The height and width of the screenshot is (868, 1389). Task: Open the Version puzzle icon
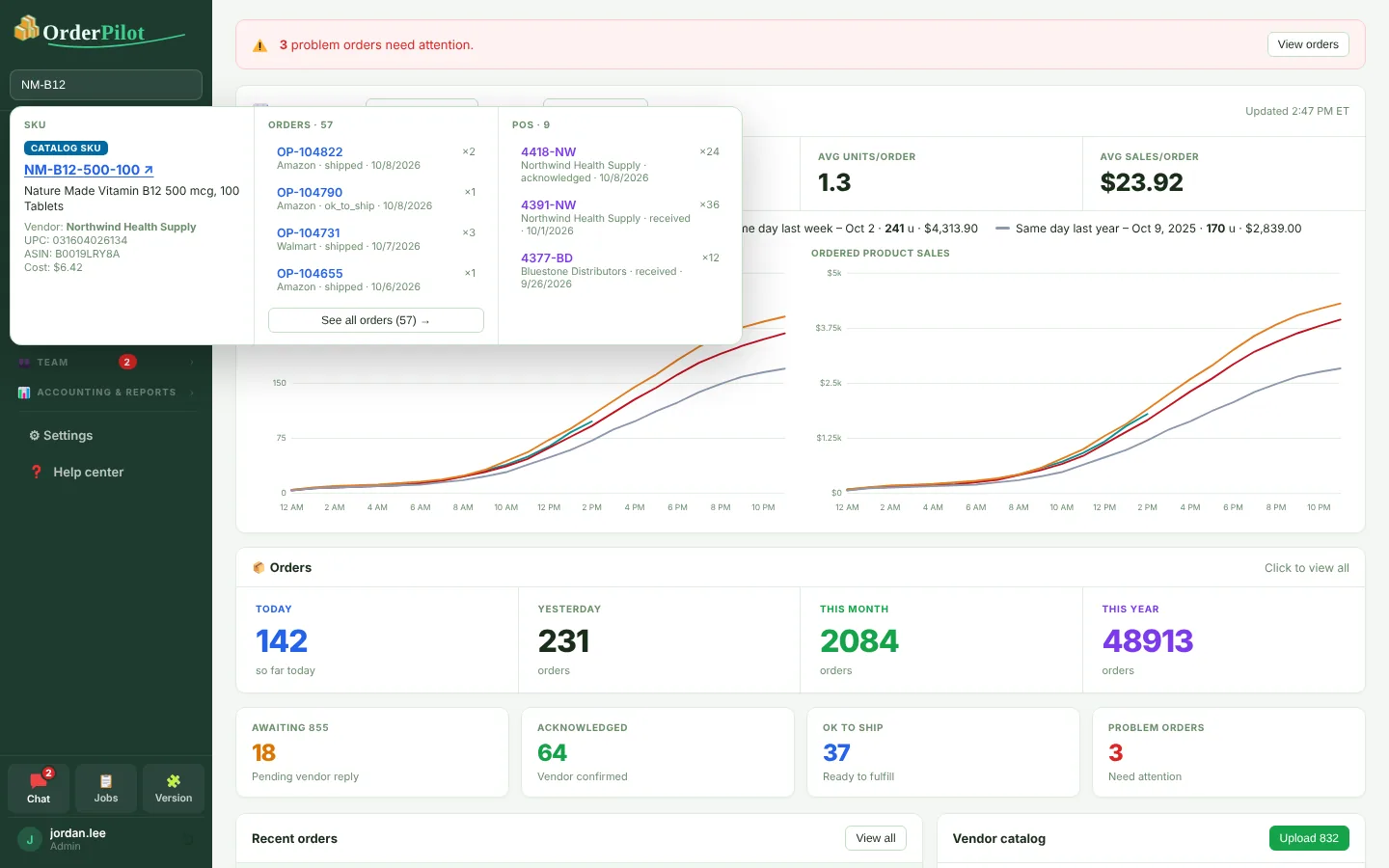click(x=174, y=781)
